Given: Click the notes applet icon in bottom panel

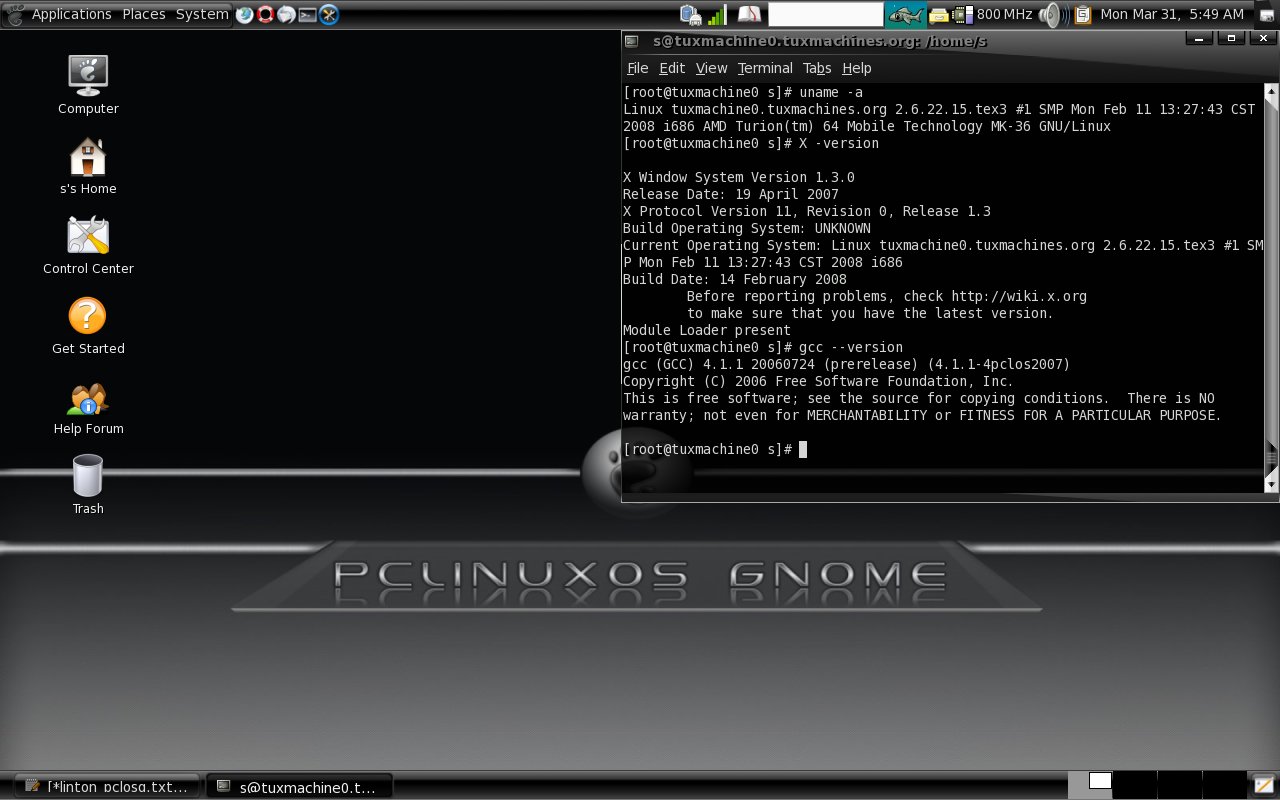Looking at the screenshot, I should point(1264,784).
